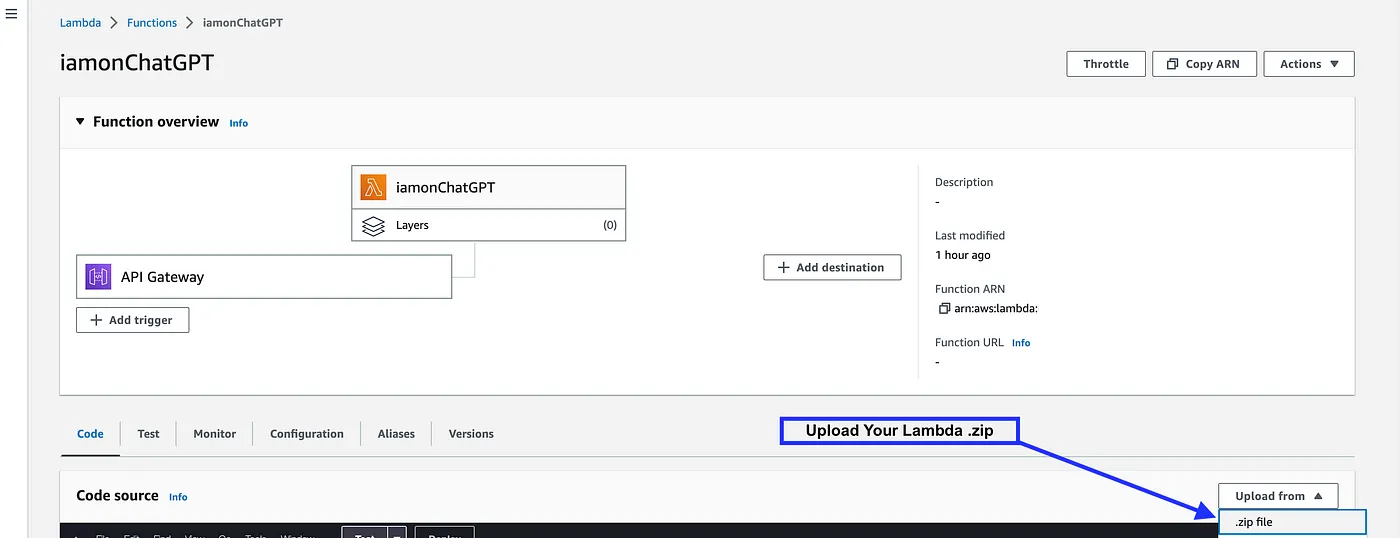1400x538 pixels.
Task: Click the Add destination button
Action: tap(831, 268)
